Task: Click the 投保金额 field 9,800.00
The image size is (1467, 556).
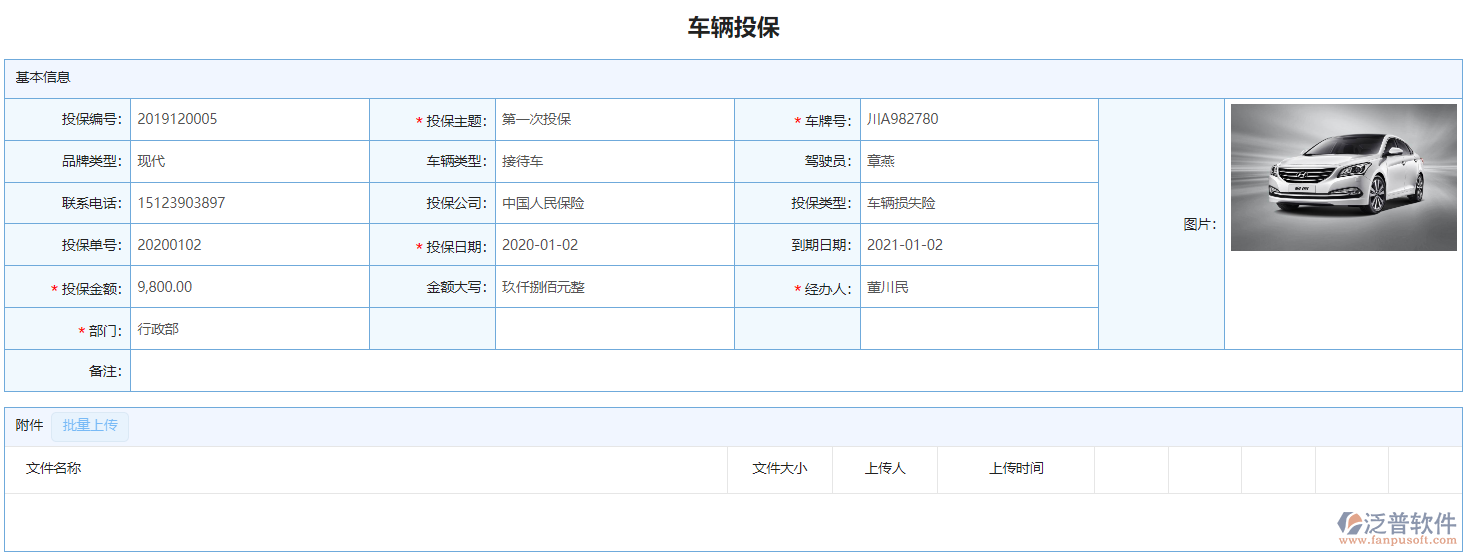Action: pyautogui.click(x=249, y=287)
